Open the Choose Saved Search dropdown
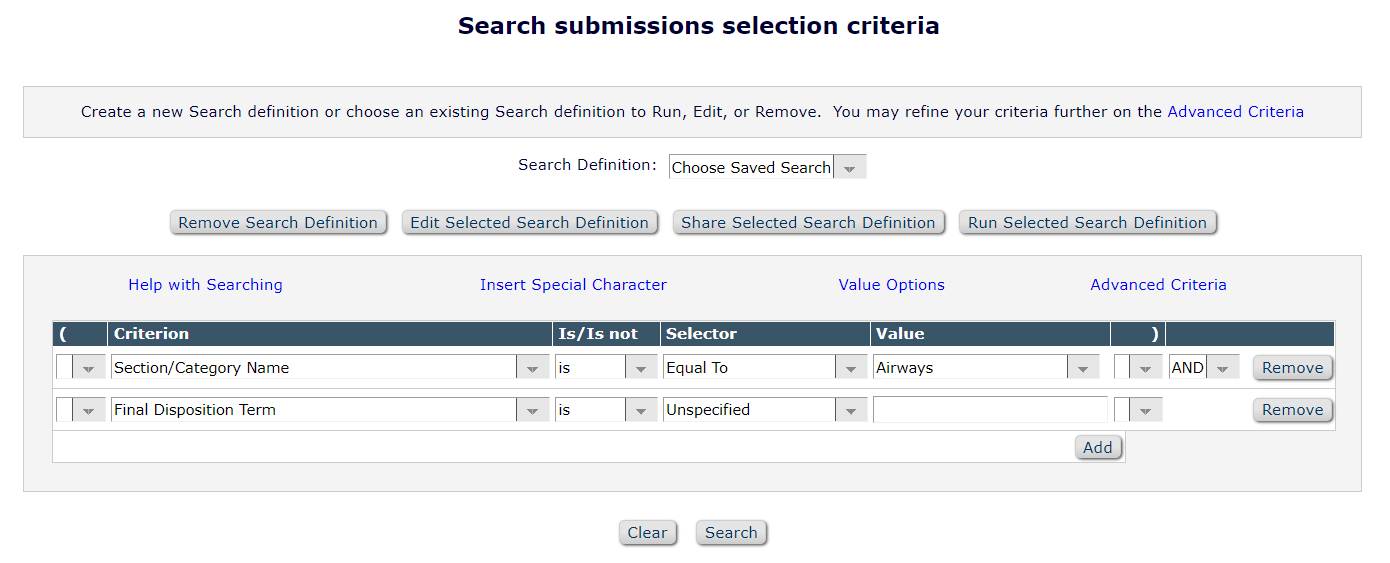 [767, 168]
